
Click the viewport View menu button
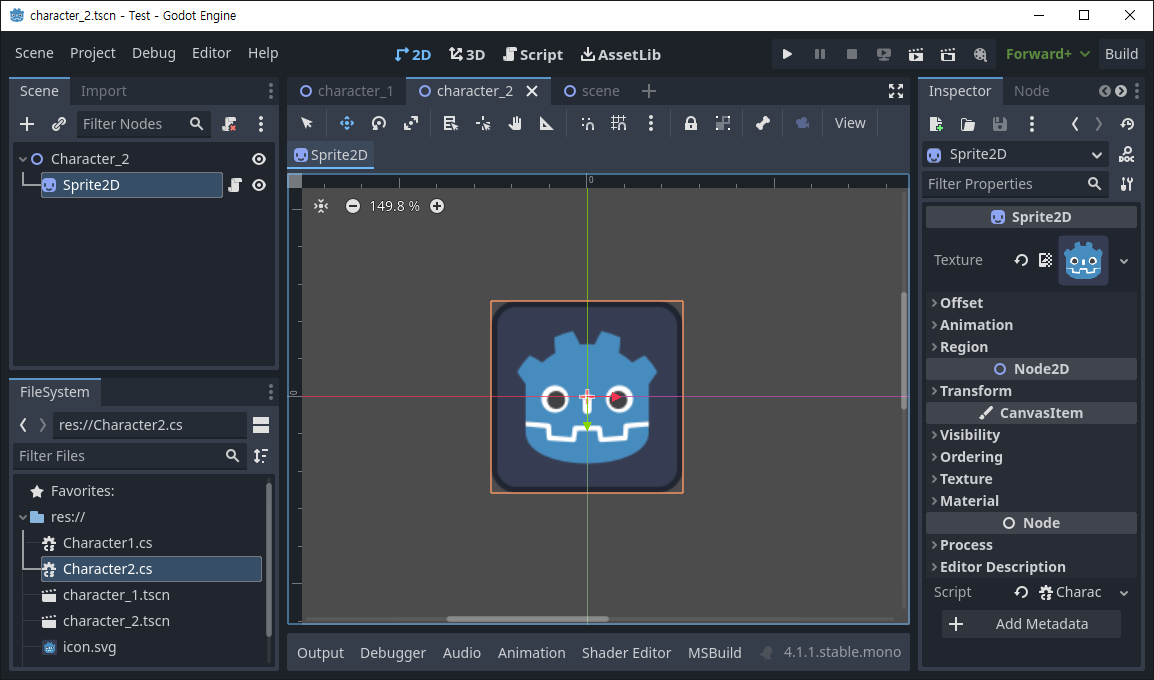pos(849,124)
